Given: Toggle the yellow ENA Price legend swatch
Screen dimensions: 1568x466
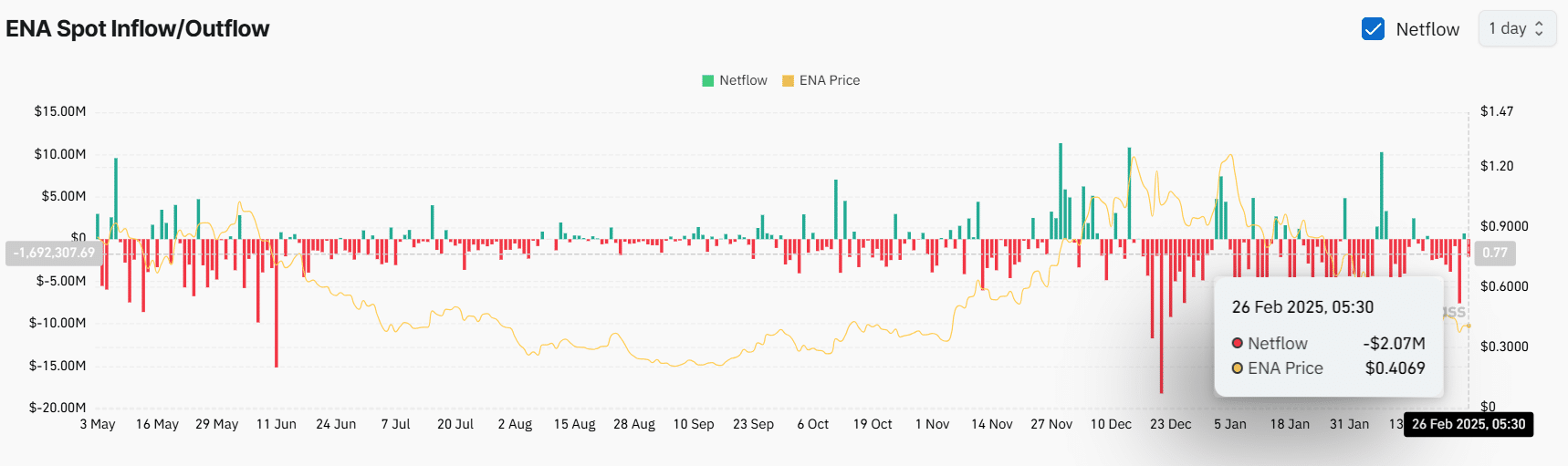Looking at the screenshot, I should 788,80.
